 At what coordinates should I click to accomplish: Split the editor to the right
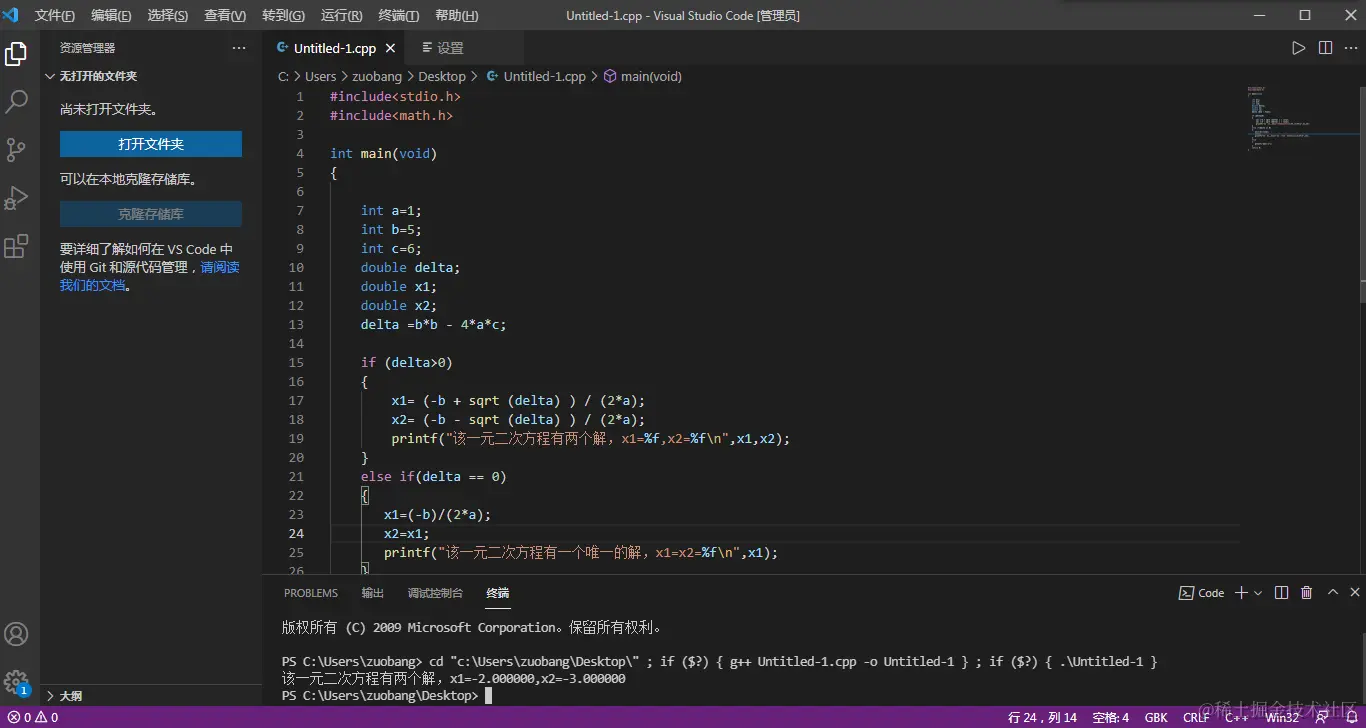1325,48
